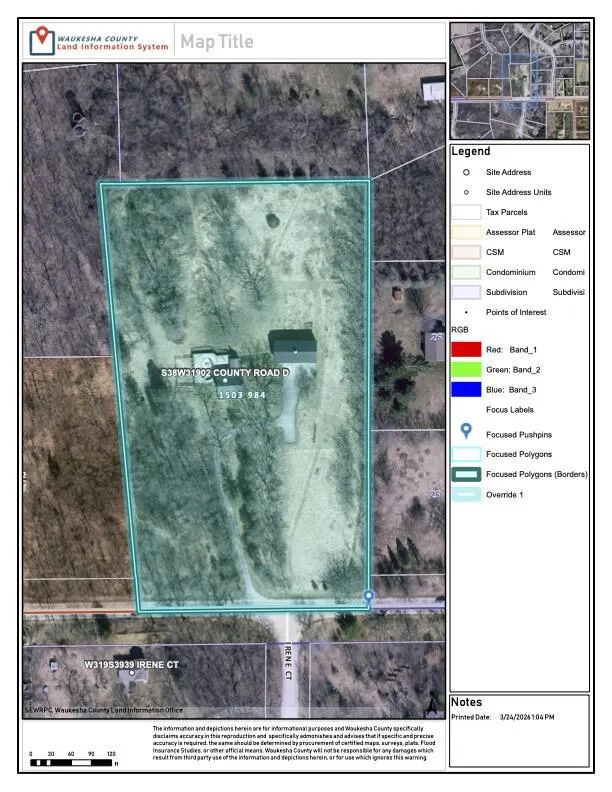Viewport: 612px width, 792px height.
Task: Click the dark-roofed house inside highlighted parcel
Action: coord(294,348)
